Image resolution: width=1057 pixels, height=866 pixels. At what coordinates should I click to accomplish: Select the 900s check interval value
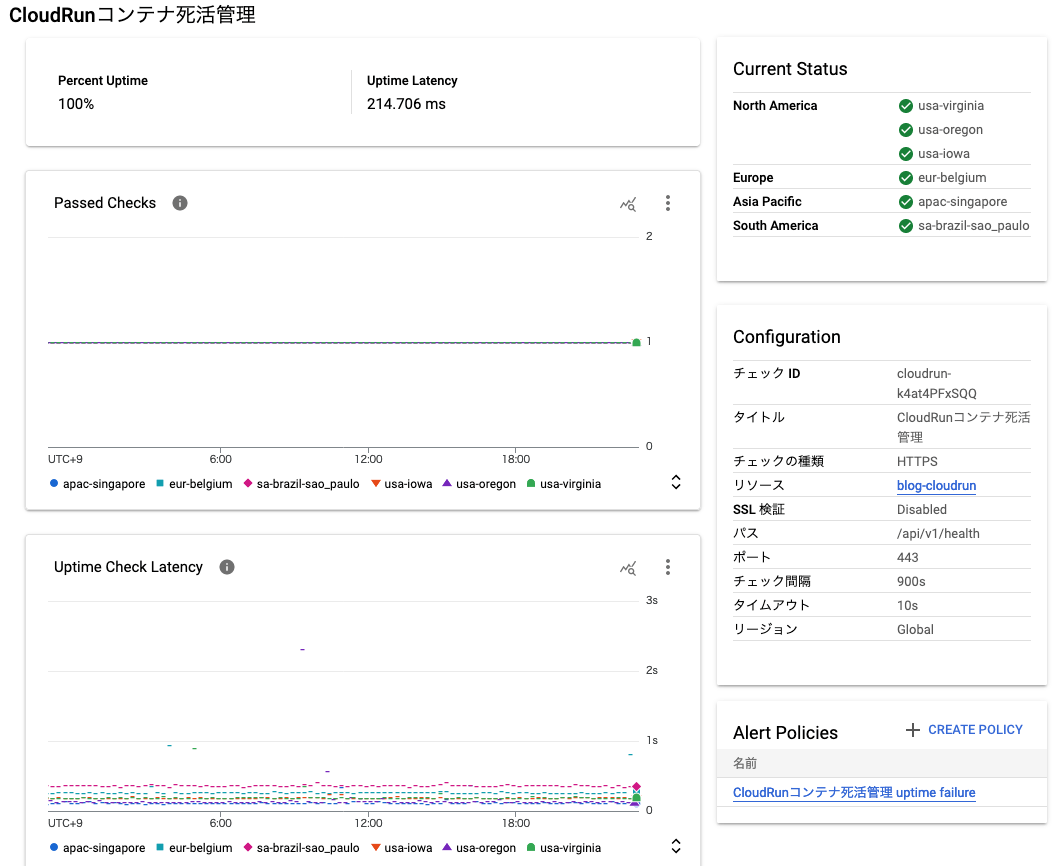pyautogui.click(x=911, y=582)
